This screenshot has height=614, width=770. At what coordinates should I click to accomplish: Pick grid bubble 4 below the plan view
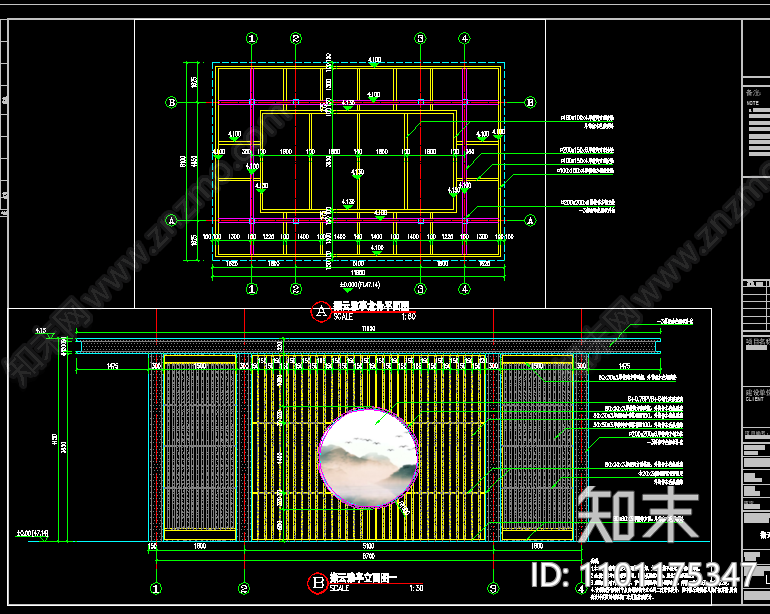click(x=465, y=289)
